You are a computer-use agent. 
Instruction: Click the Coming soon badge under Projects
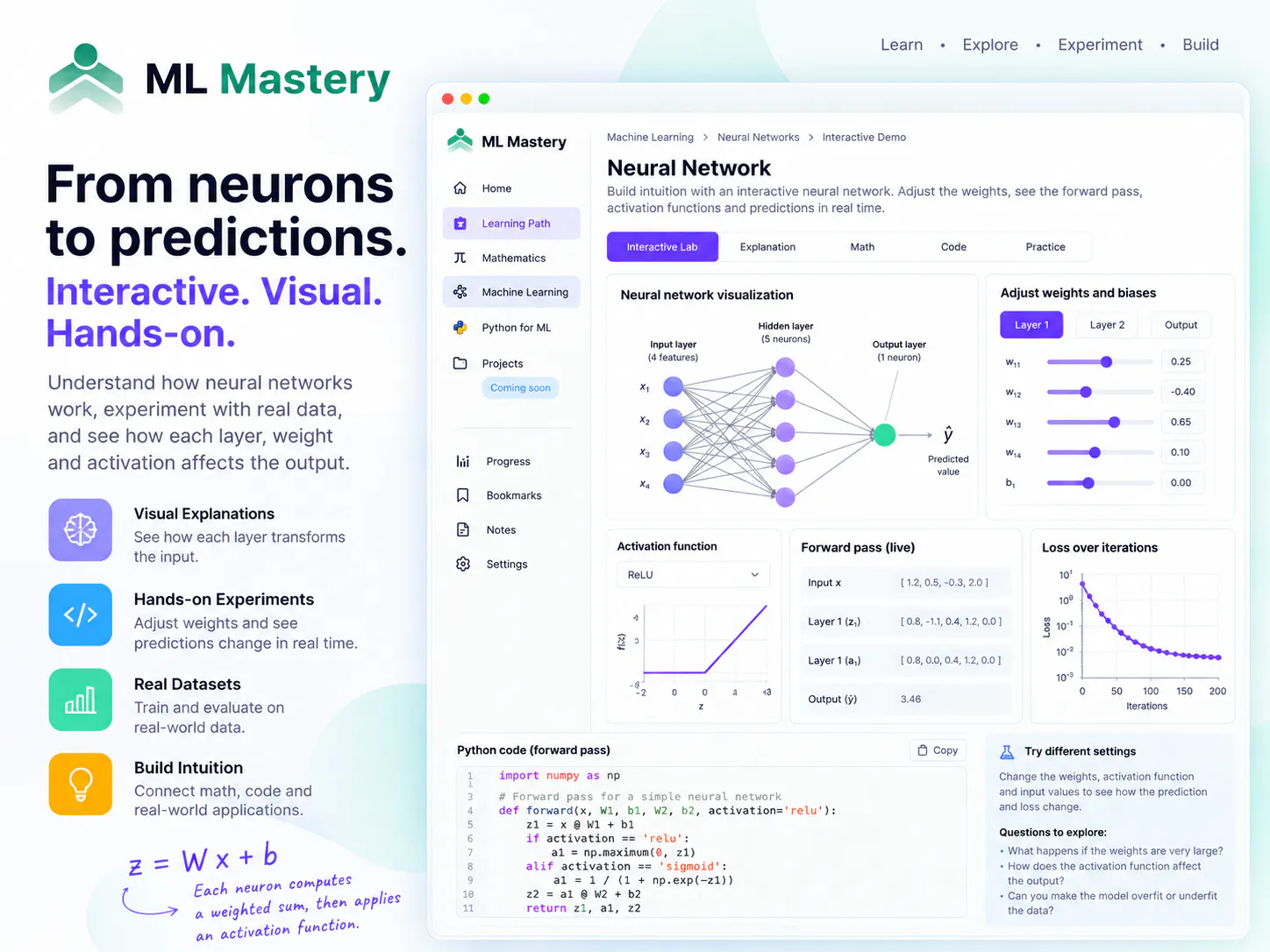tap(520, 388)
